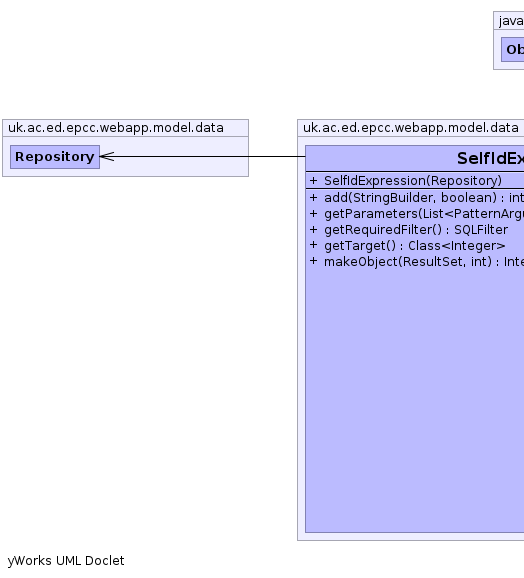Click the plus icon before getParameters
Viewport: 524px width, 578px height.
314,213
